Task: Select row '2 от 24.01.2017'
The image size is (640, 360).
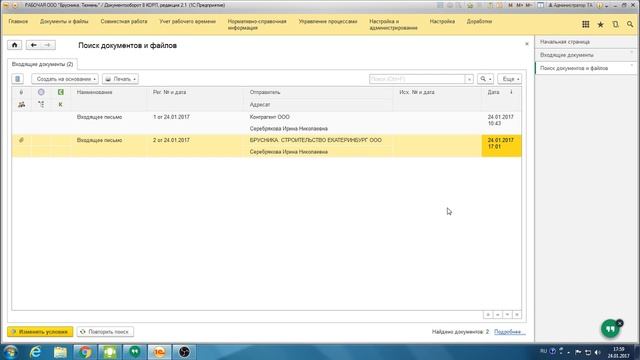Action: coord(267,146)
